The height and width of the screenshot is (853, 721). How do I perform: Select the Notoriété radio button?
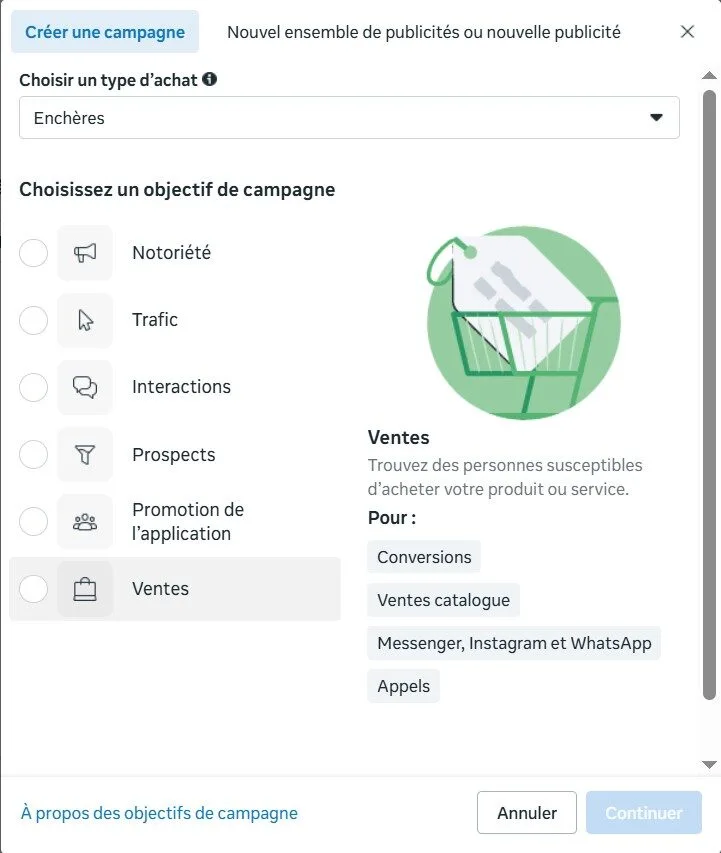pyautogui.click(x=34, y=253)
